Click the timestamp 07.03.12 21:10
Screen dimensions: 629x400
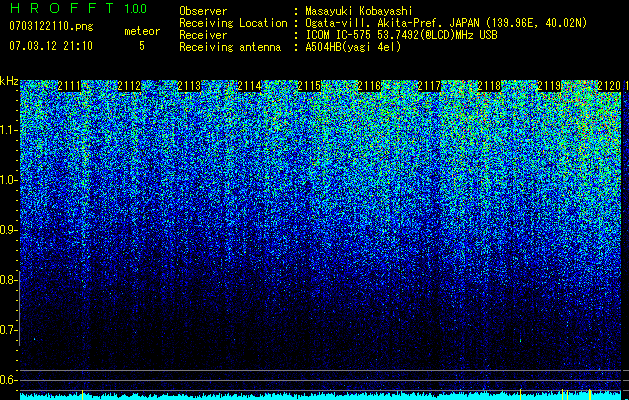click(51, 46)
